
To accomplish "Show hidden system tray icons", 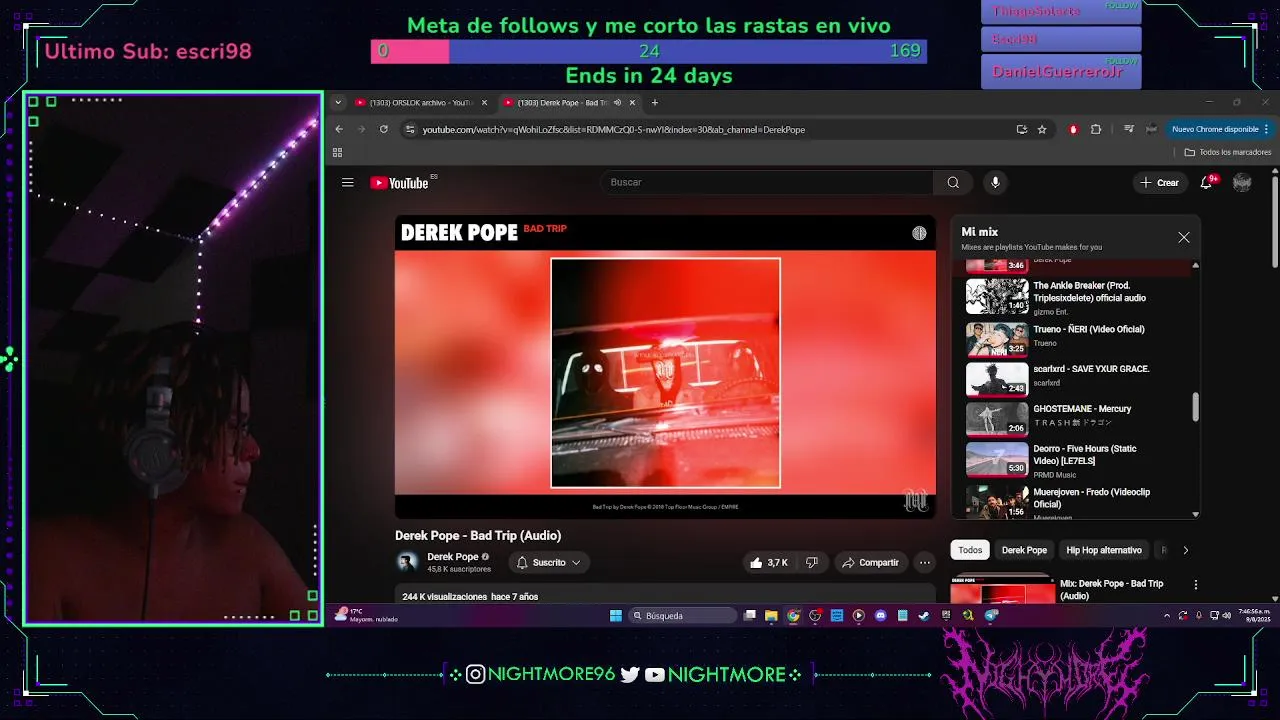I will pos(1166,616).
